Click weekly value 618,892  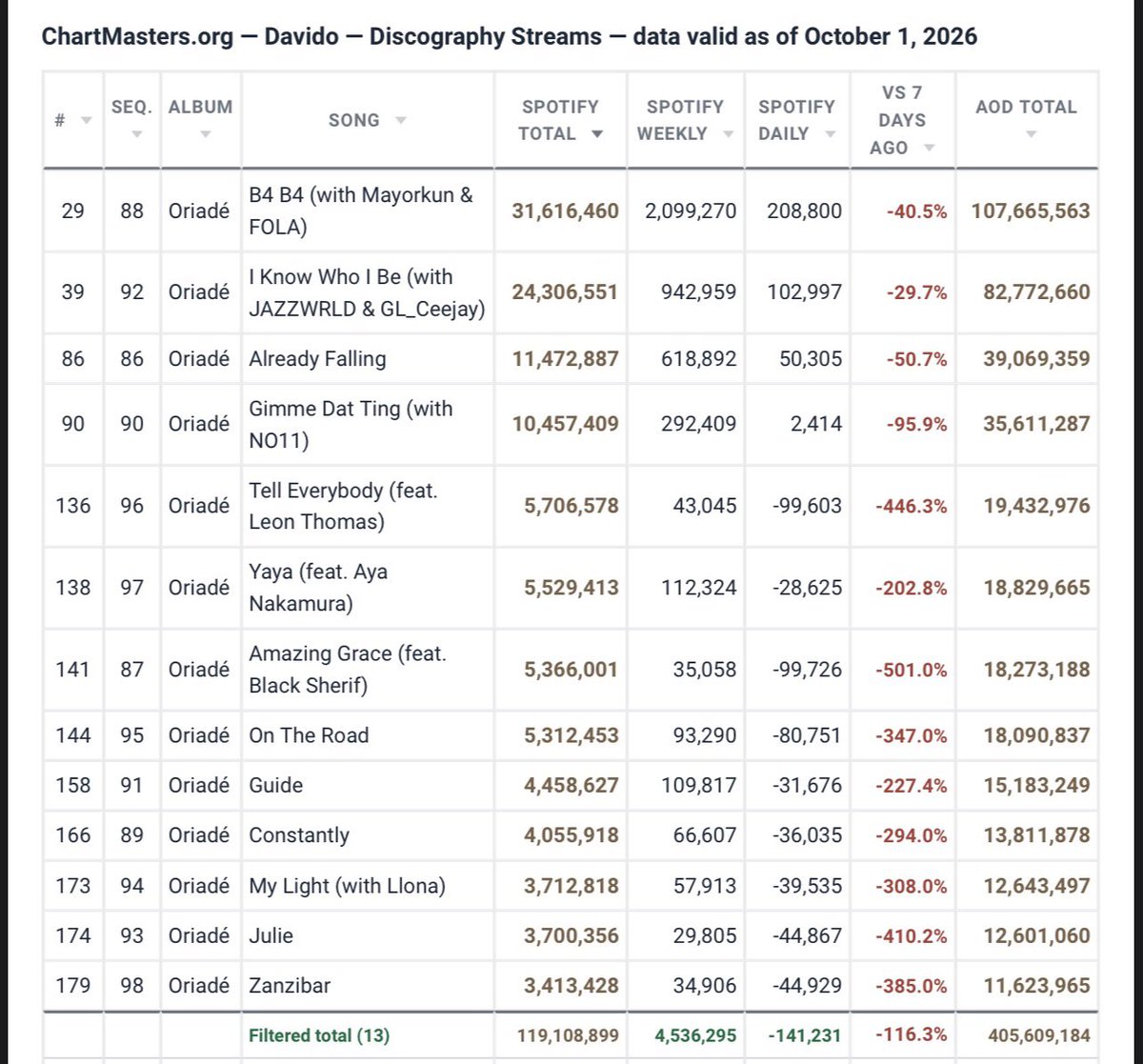click(698, 359)
